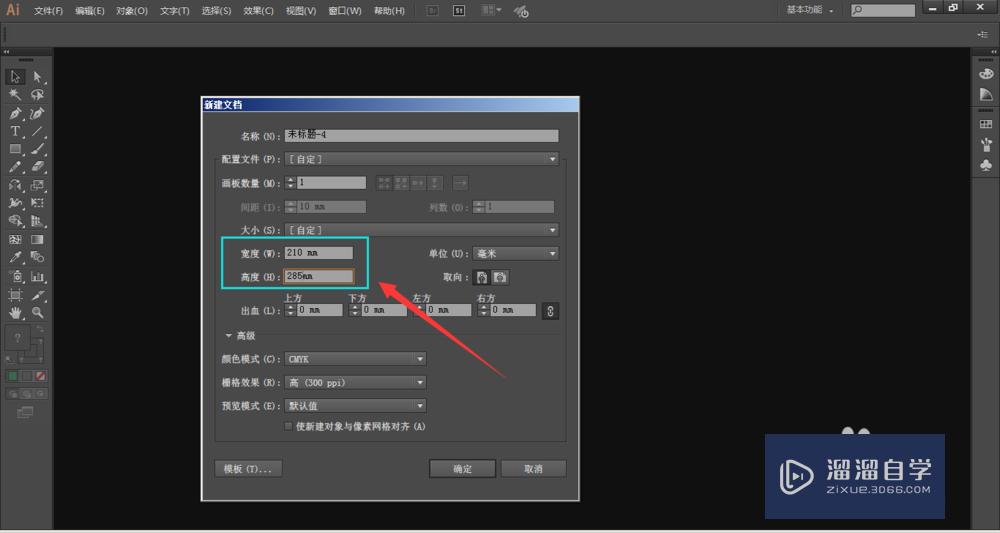The image size is (1000, 533).
Task: Open the 颜色模式 CMYK dropdown
Action: click(355, 360)
